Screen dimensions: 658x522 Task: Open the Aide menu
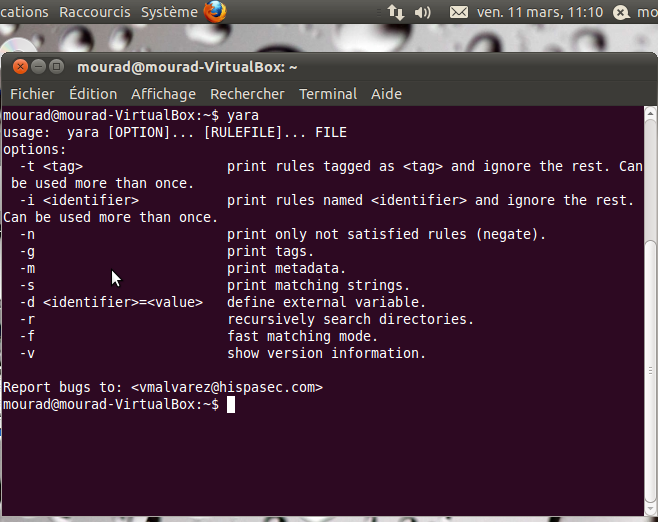click(x=386, y=94)
